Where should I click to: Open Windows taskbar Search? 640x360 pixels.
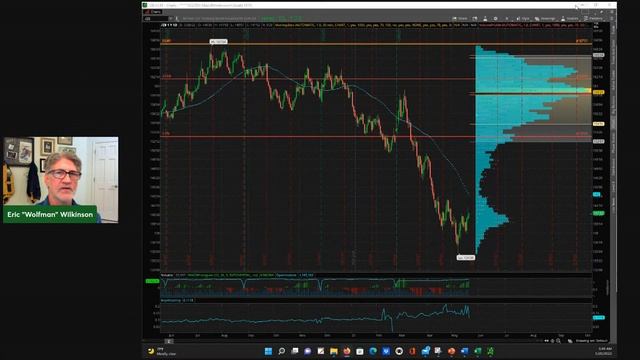click(281, 351)
